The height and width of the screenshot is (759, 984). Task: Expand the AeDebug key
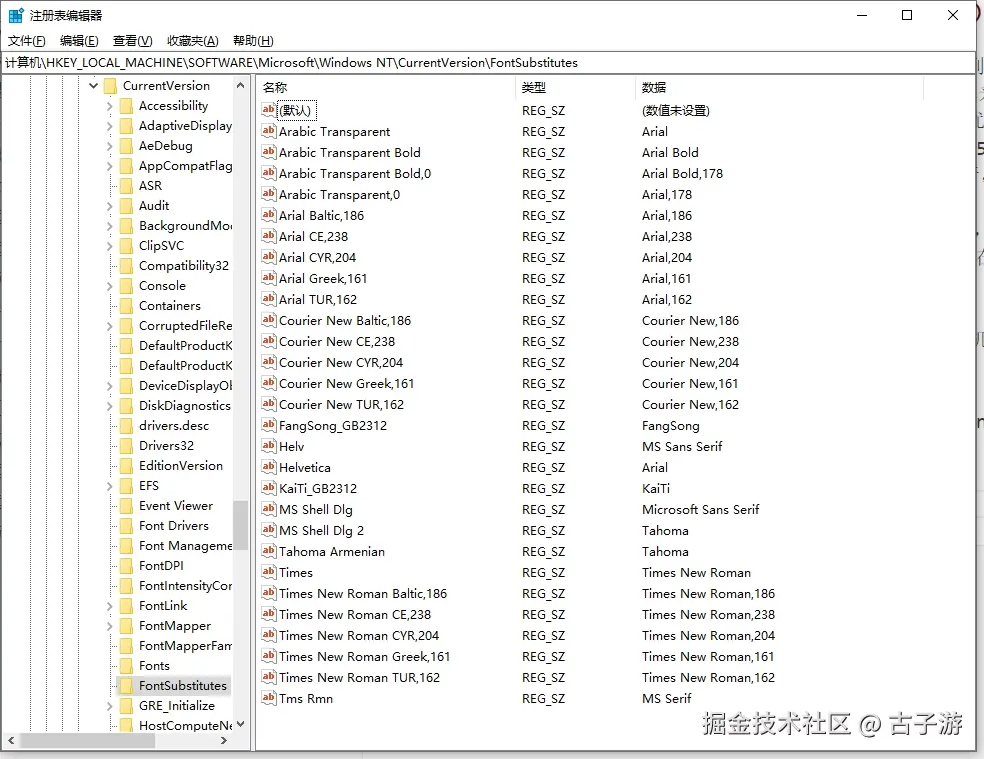pyautogui.click(x=109, y=146)
